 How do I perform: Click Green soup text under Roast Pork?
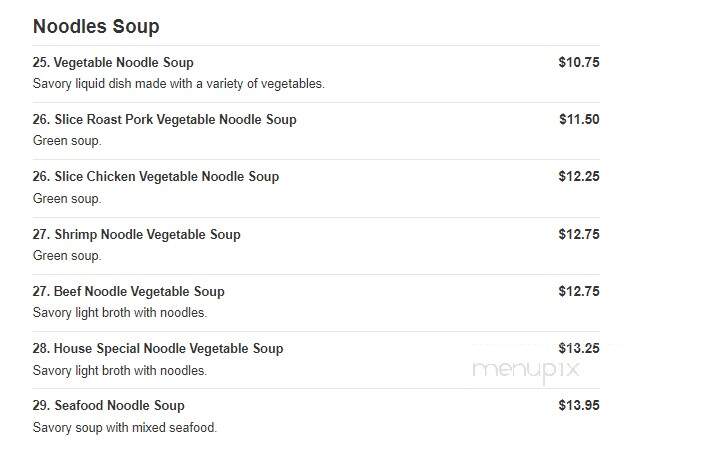(67, 141)
